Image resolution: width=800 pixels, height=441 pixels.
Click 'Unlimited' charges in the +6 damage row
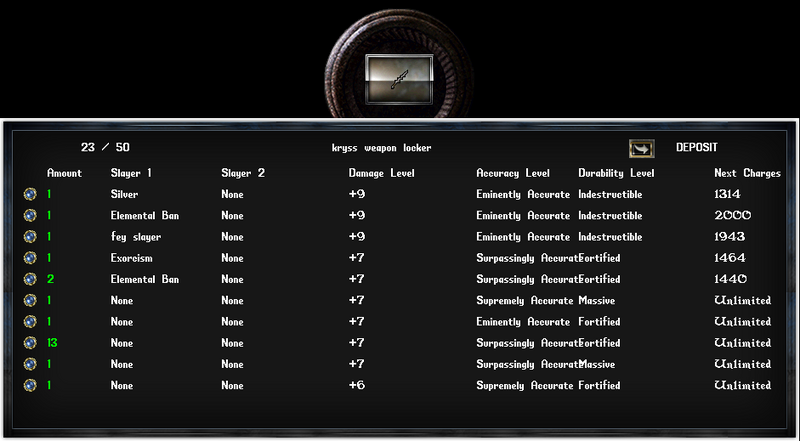tap(743, 385)
